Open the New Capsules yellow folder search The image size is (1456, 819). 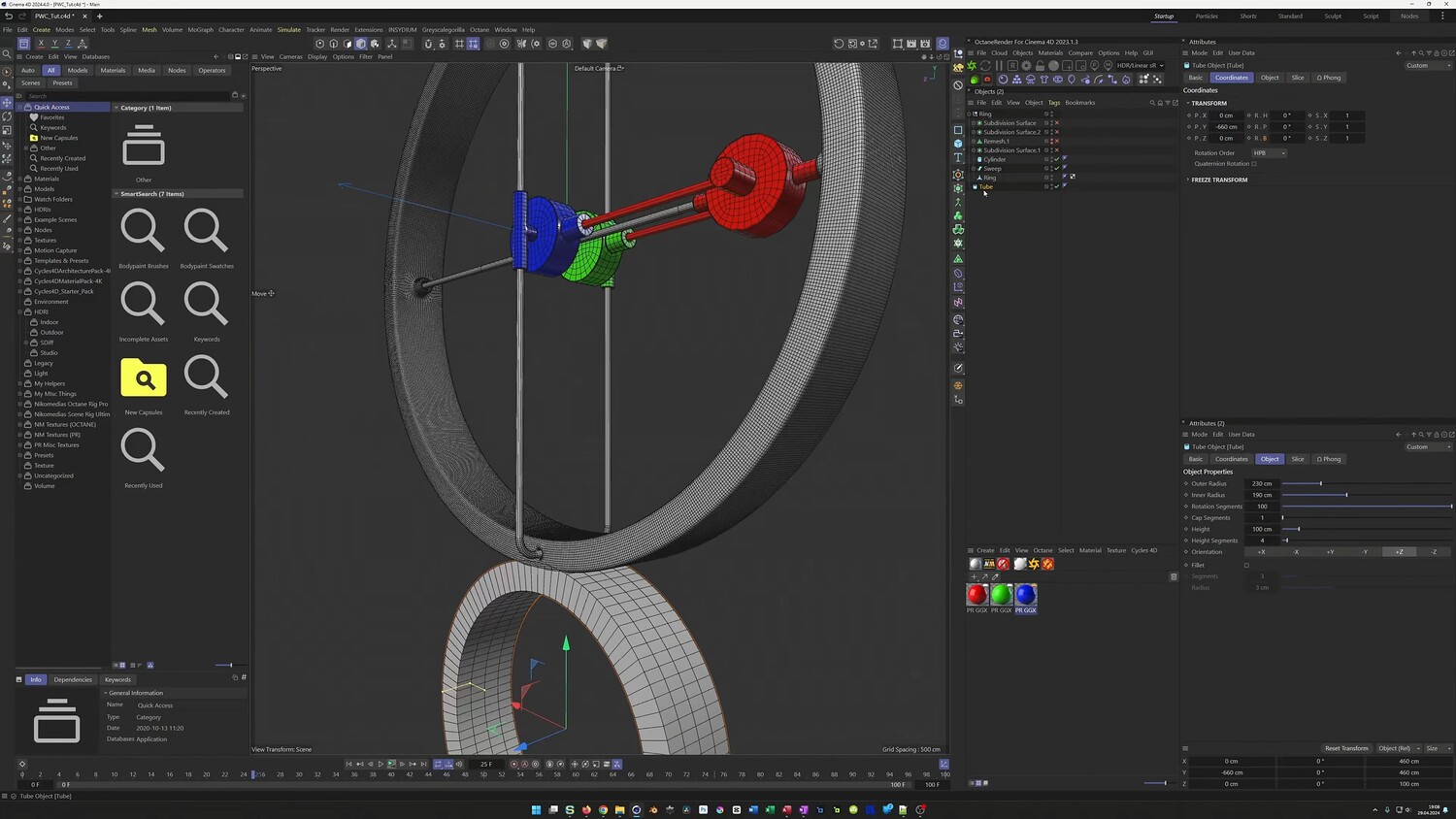tap(144, 377)
